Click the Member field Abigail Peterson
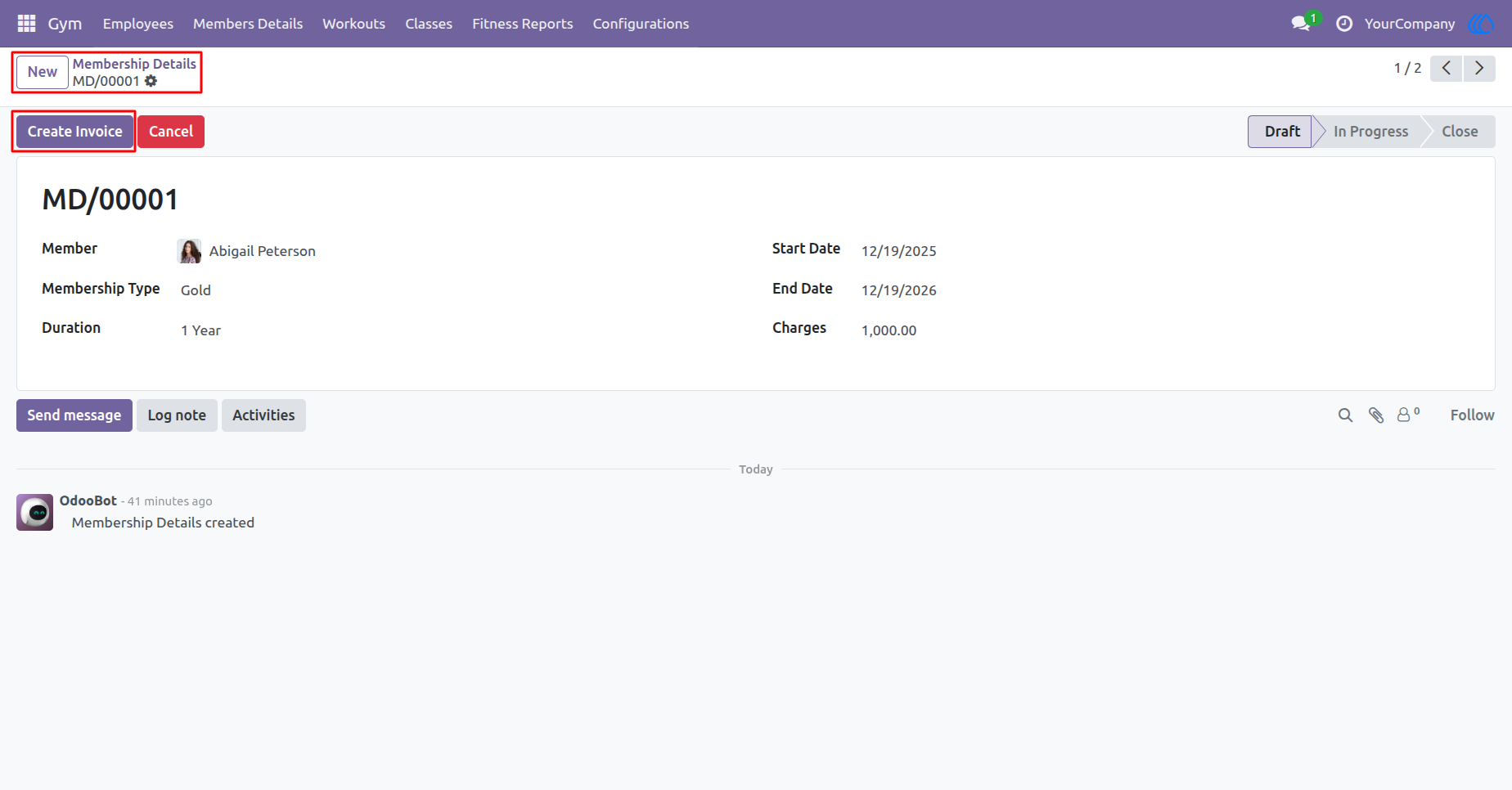 262,251
